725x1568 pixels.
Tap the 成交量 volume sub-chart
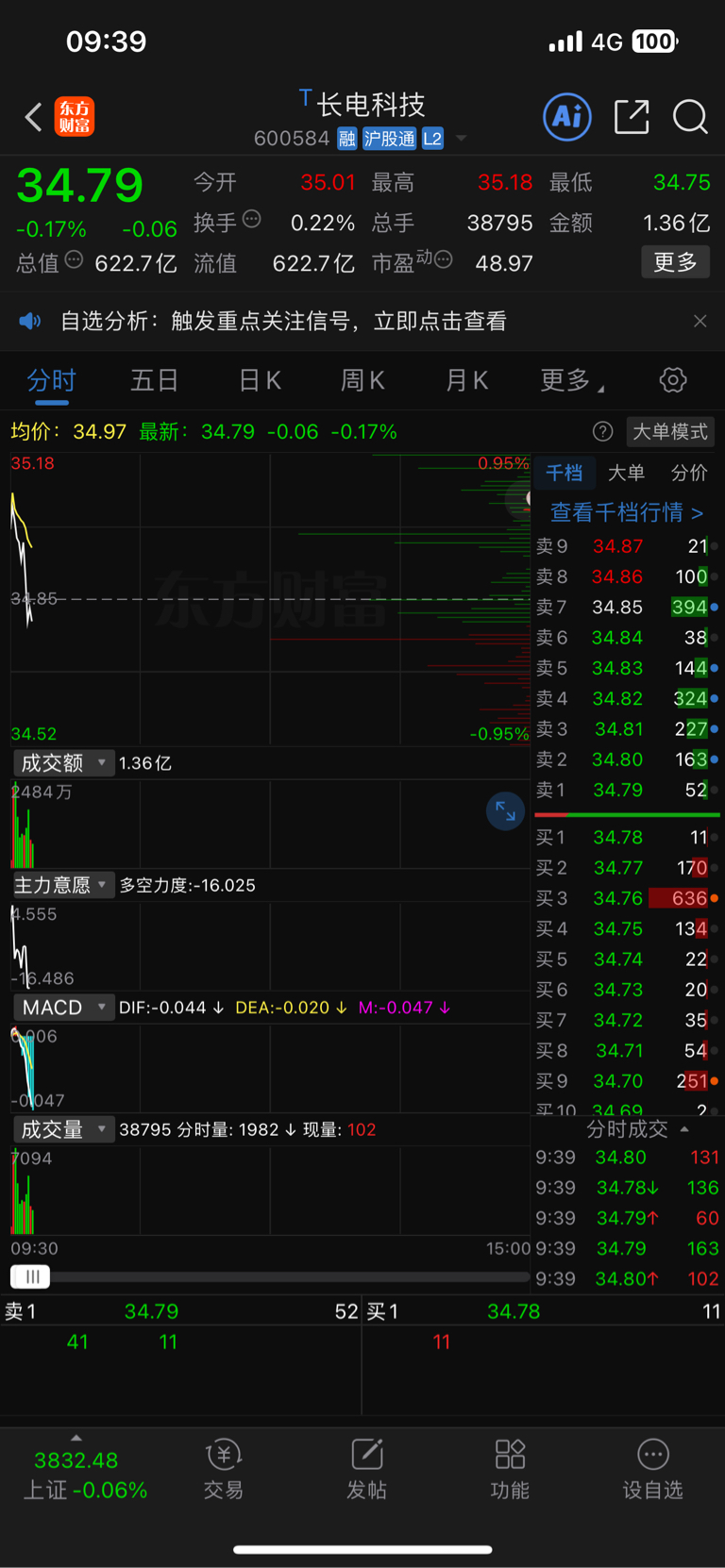coord(270,1190)
